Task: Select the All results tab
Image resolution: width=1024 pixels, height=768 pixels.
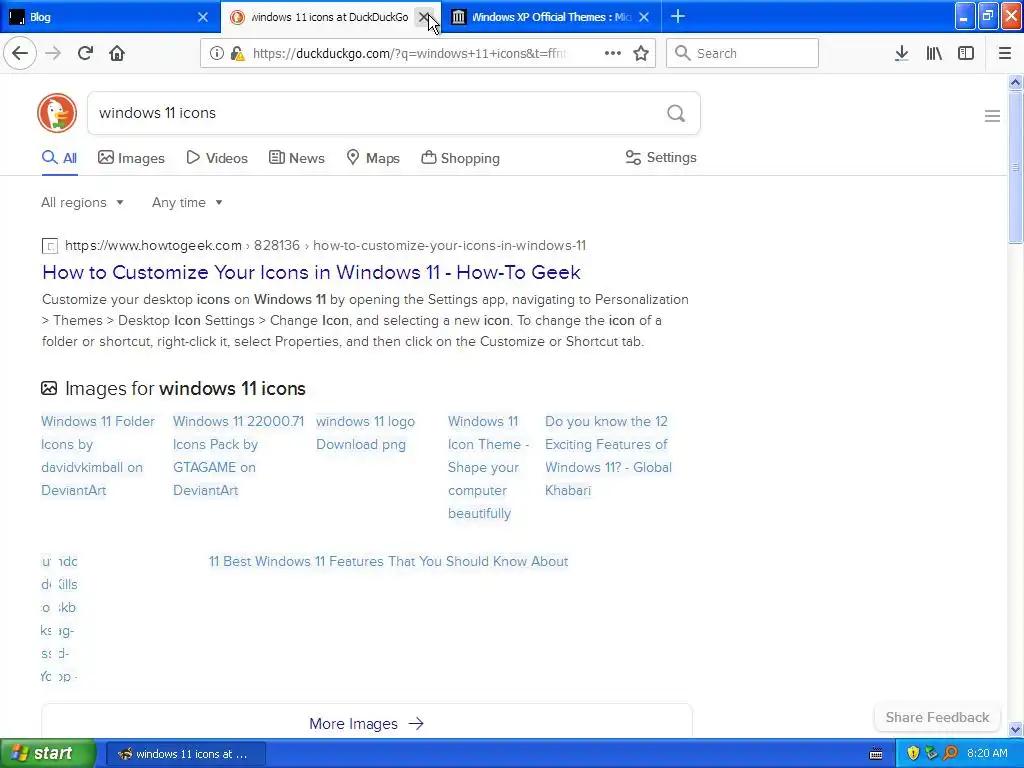Action: pos(59,158)
